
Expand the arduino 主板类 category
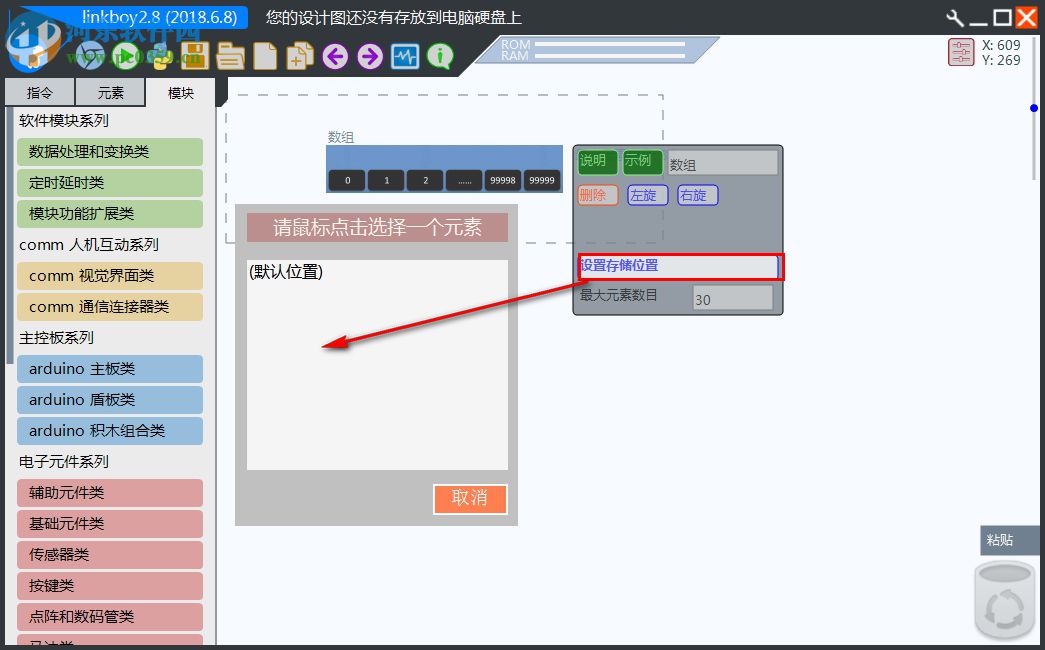pyautogui.click(x=110, y=369)
